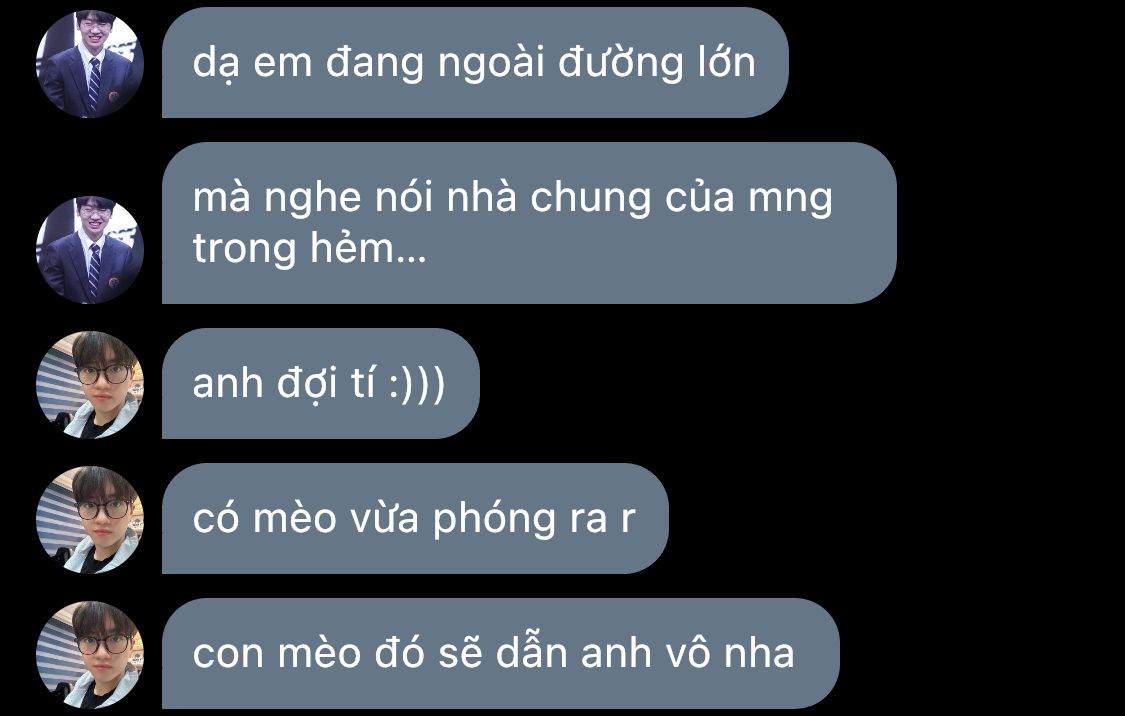Open the glasses avatar beside 'anh đợi tí :)))'
The image size is (1125, 716).
point(90,385)
